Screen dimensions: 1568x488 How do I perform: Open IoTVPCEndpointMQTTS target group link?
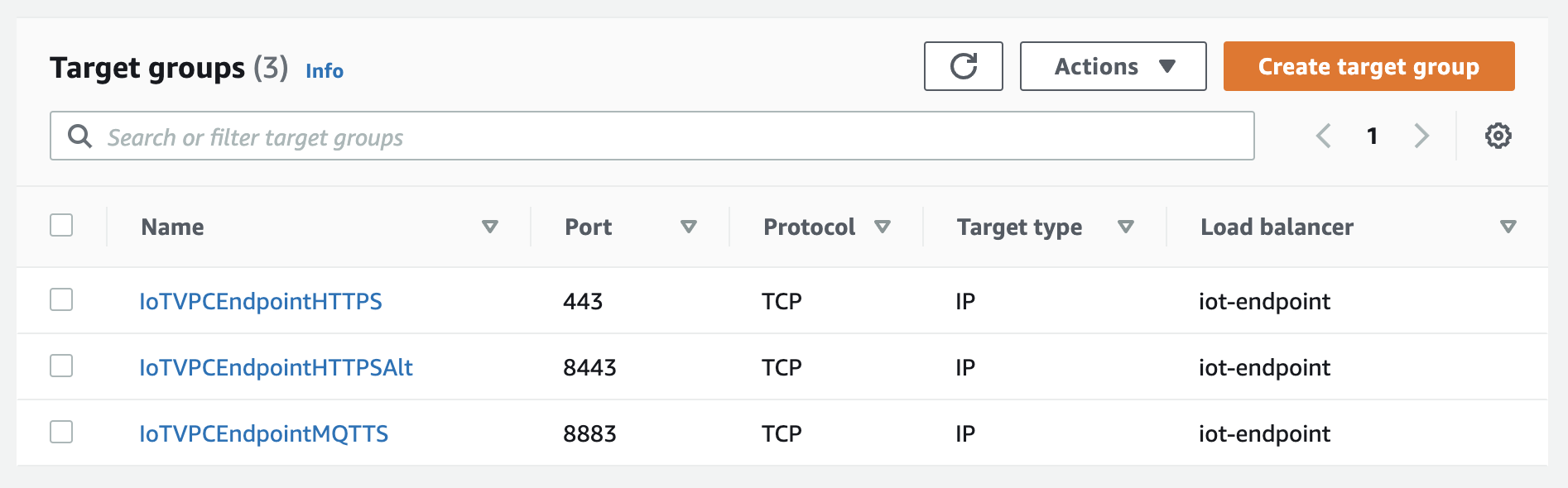point(263,433)
